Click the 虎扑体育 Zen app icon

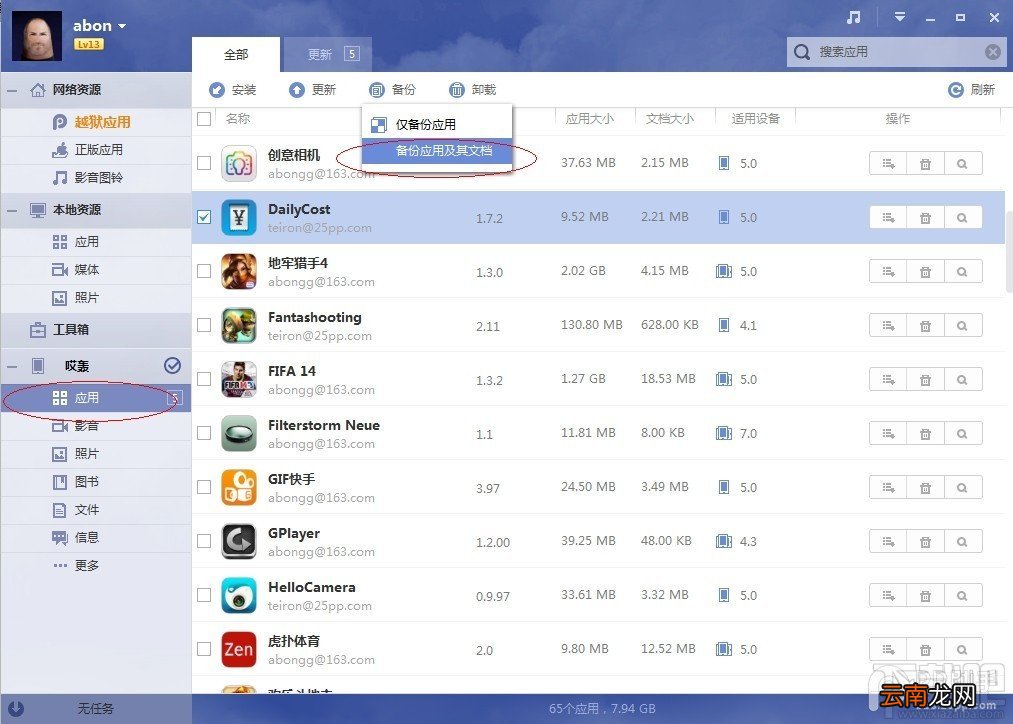(x=239, y=649)
